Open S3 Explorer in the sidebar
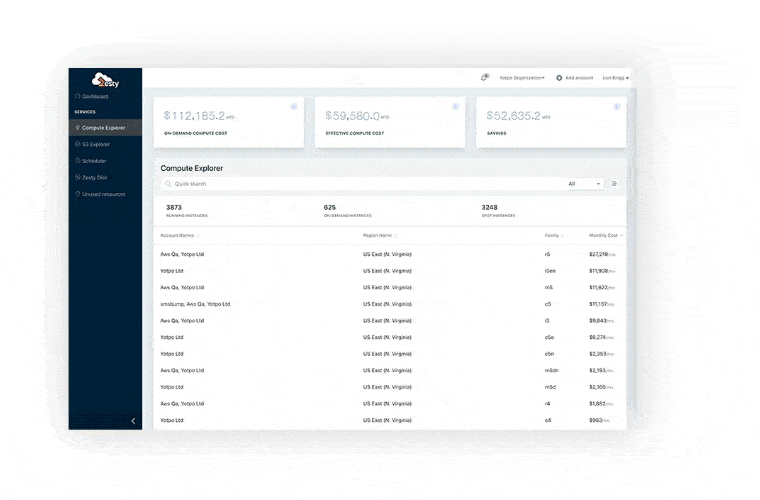The width and height of the screenshot is (760, 500). pos(92,144)
